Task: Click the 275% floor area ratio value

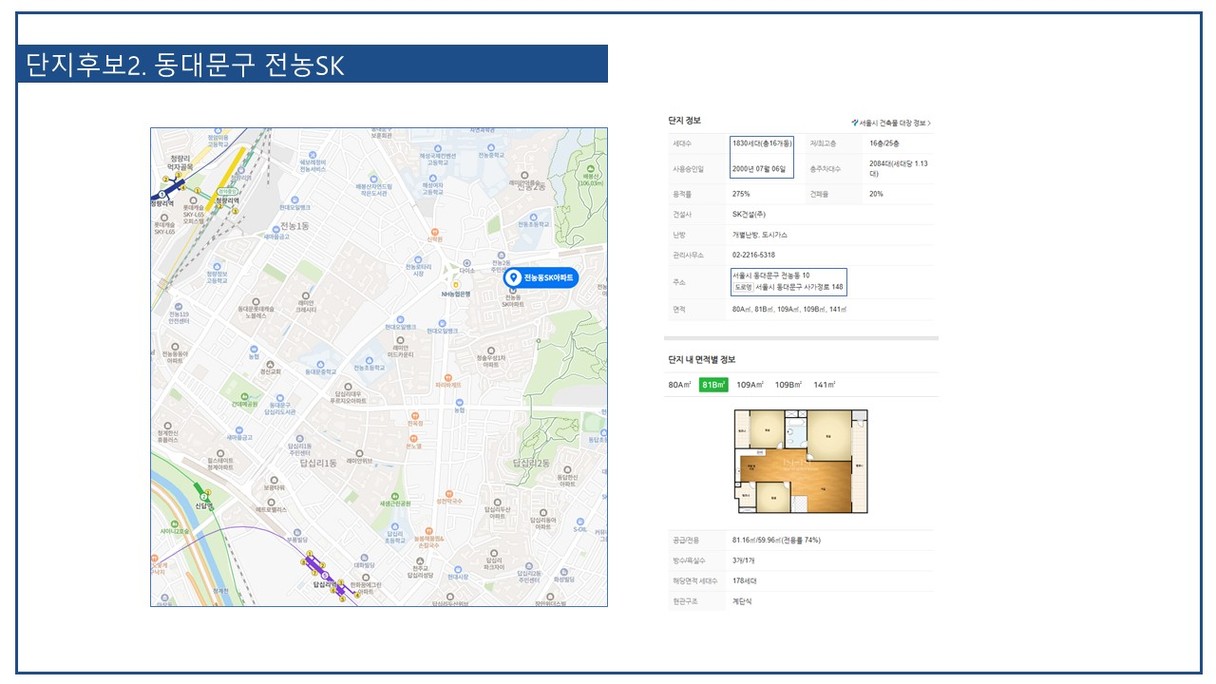Action: pyautogui.click(x=741, y=193)
